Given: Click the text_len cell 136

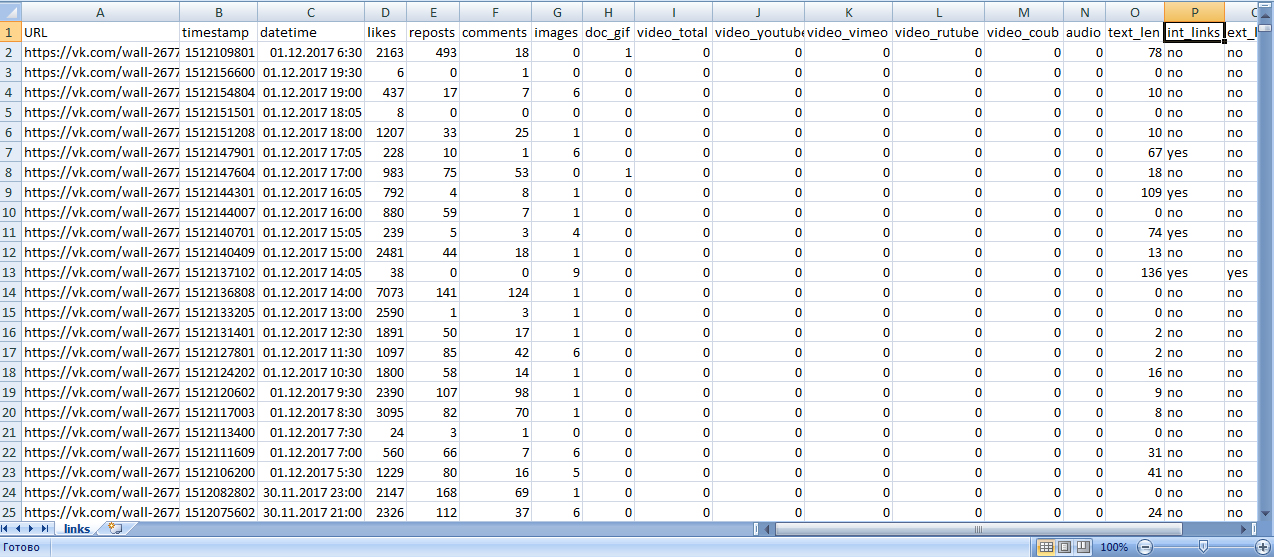Looking at the screenshot, I should 1135,272.
